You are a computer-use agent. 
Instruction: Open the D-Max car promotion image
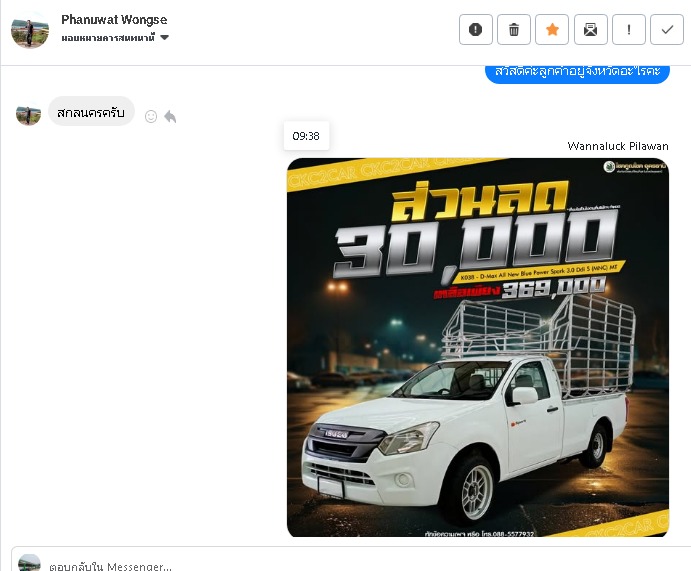[477, 347]
